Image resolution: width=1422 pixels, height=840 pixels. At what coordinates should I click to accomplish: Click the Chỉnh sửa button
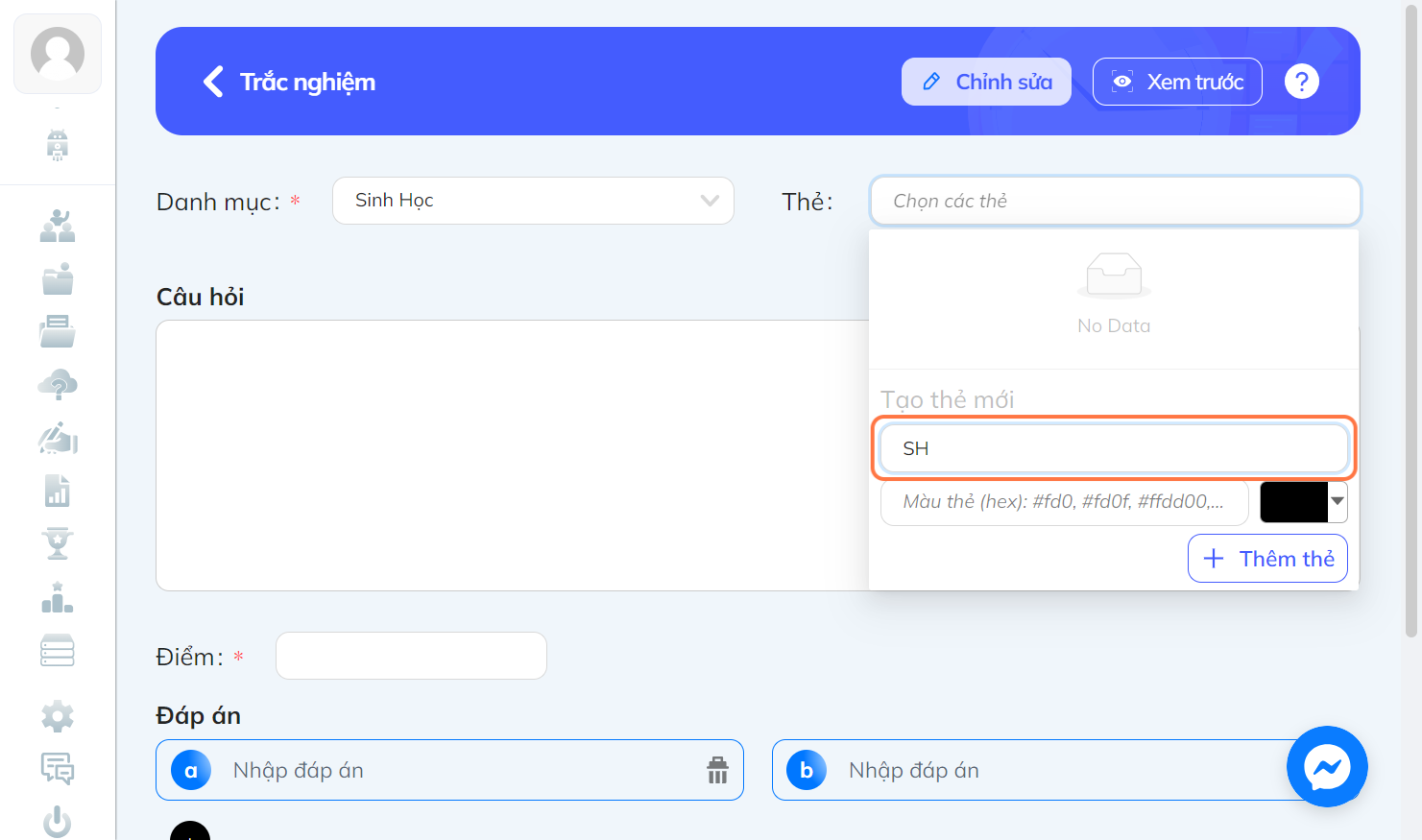[986, 82]
